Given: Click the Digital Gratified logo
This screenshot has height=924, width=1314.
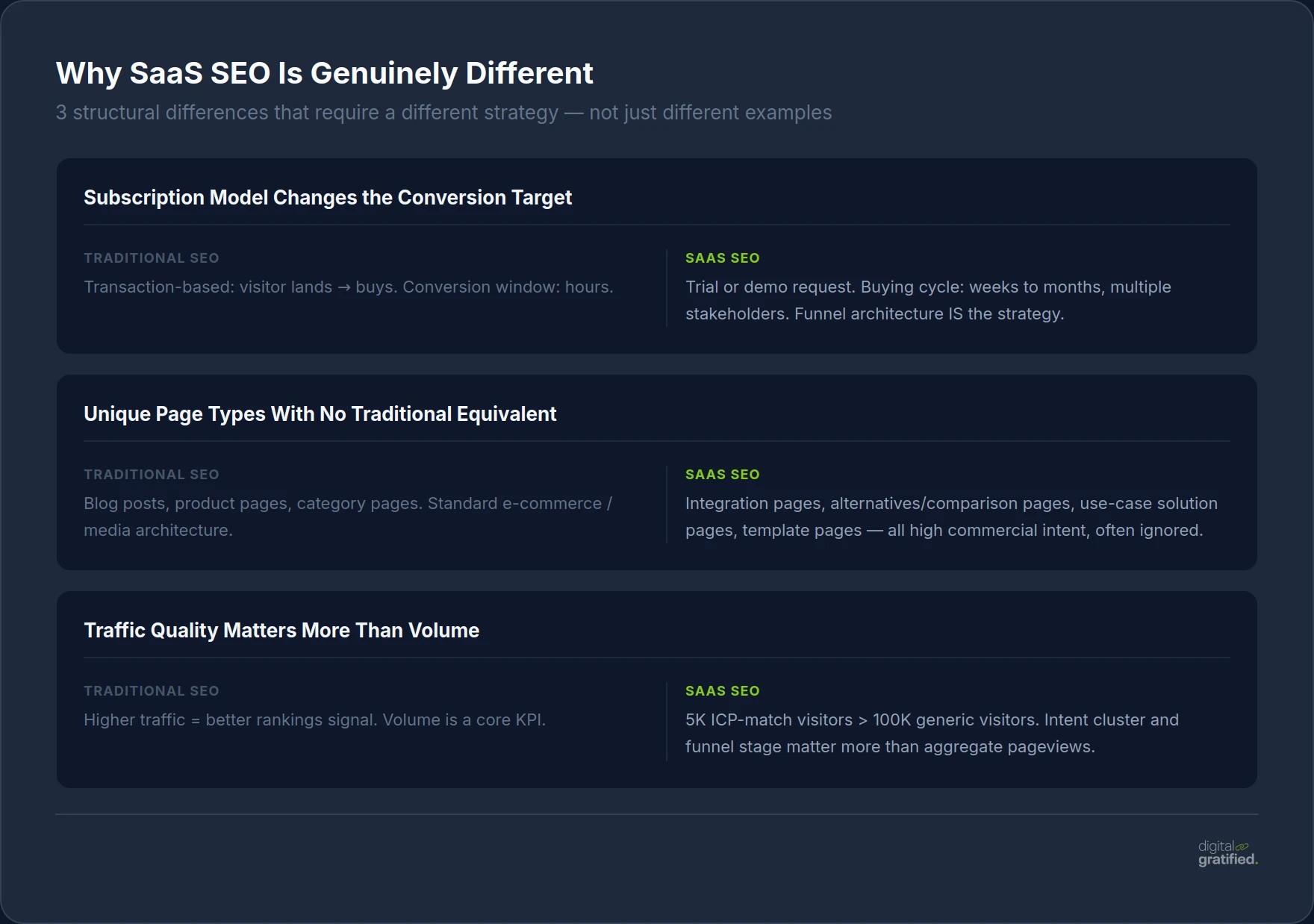Looking at the screenshot, I should (1228, 853).
